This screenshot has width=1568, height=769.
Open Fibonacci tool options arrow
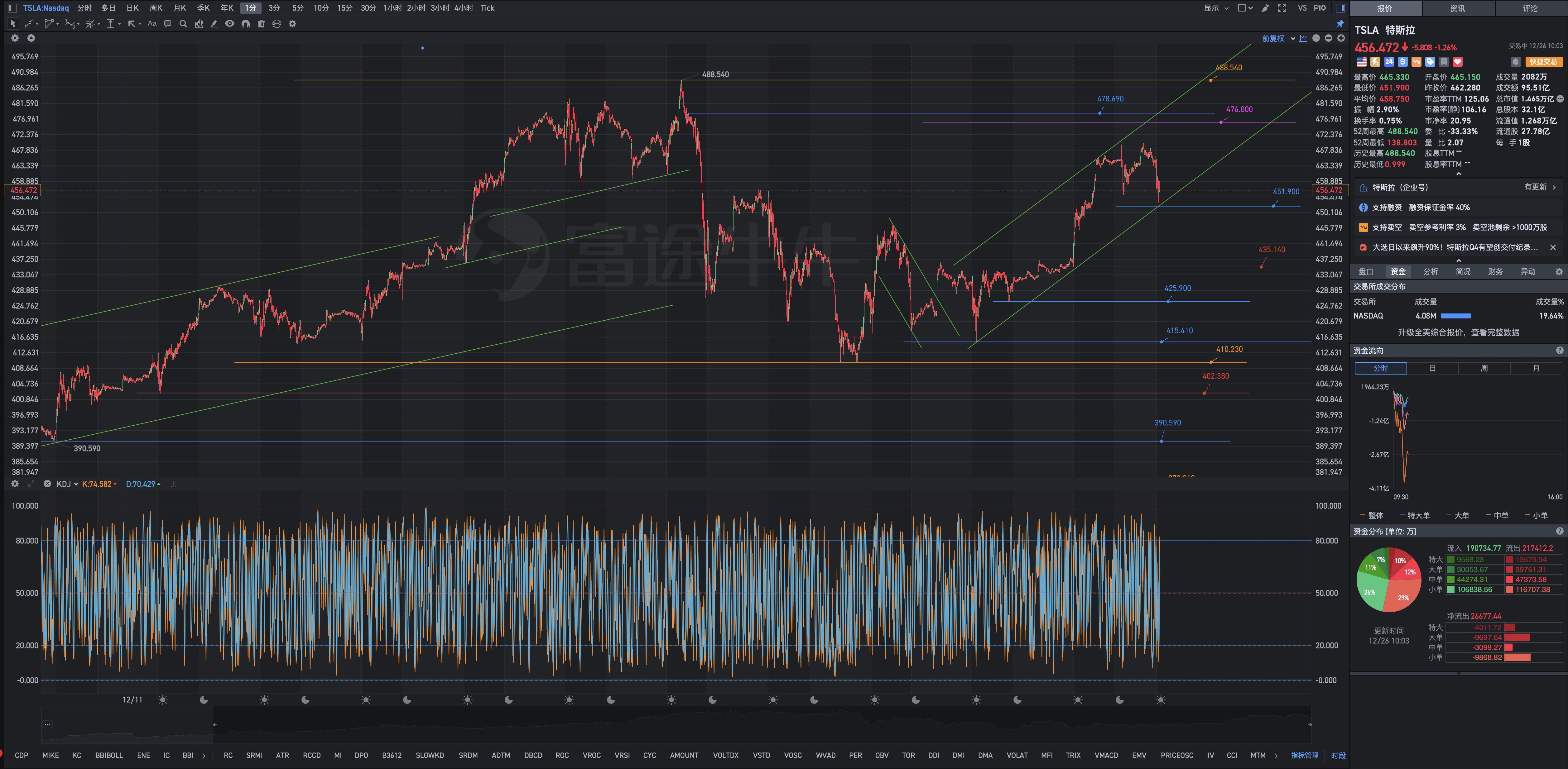point(99,24)
